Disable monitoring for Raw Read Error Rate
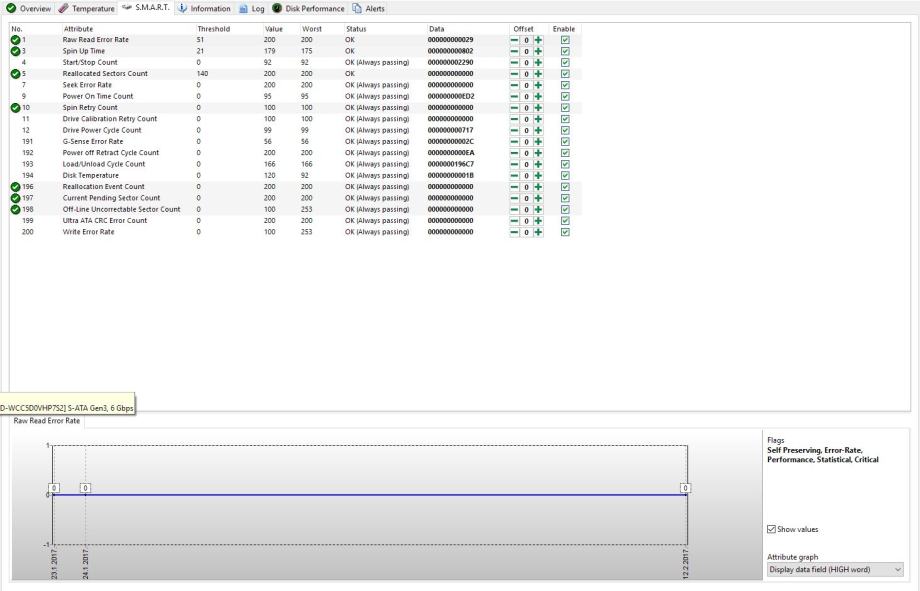The image size is (920, 591). 565,40
